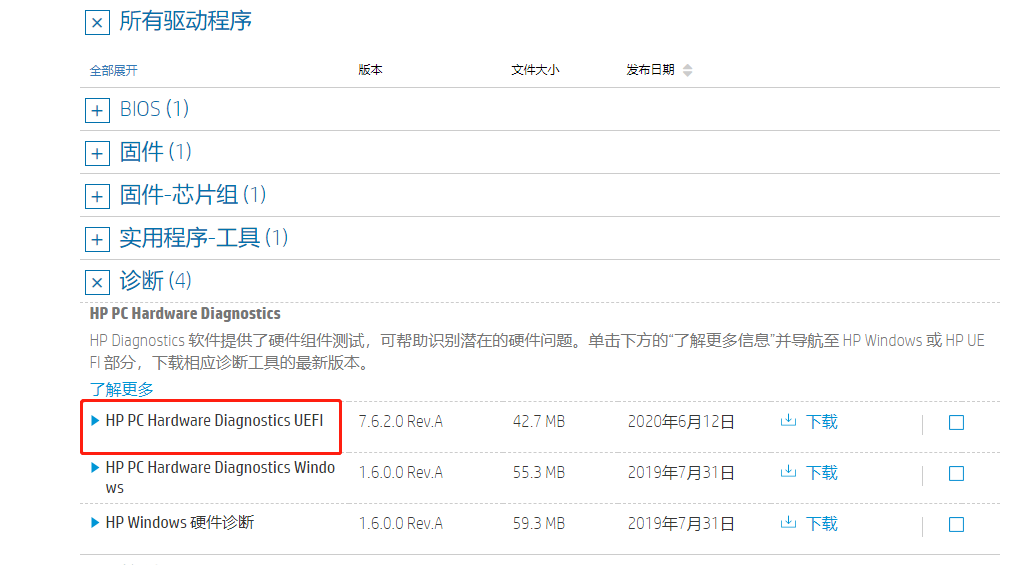1030x565 pixels.
Task: Click download icon for HP Windows 硬件诊断
Action: pos(788,523)
